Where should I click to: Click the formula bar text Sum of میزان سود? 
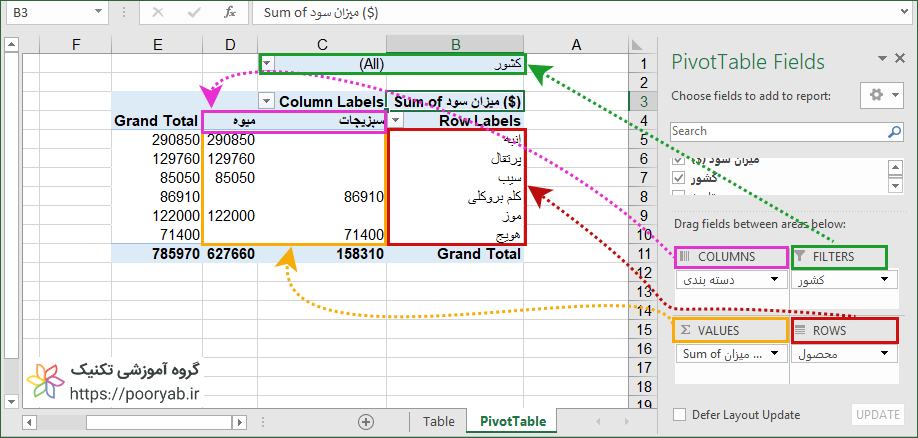point(321,13)
